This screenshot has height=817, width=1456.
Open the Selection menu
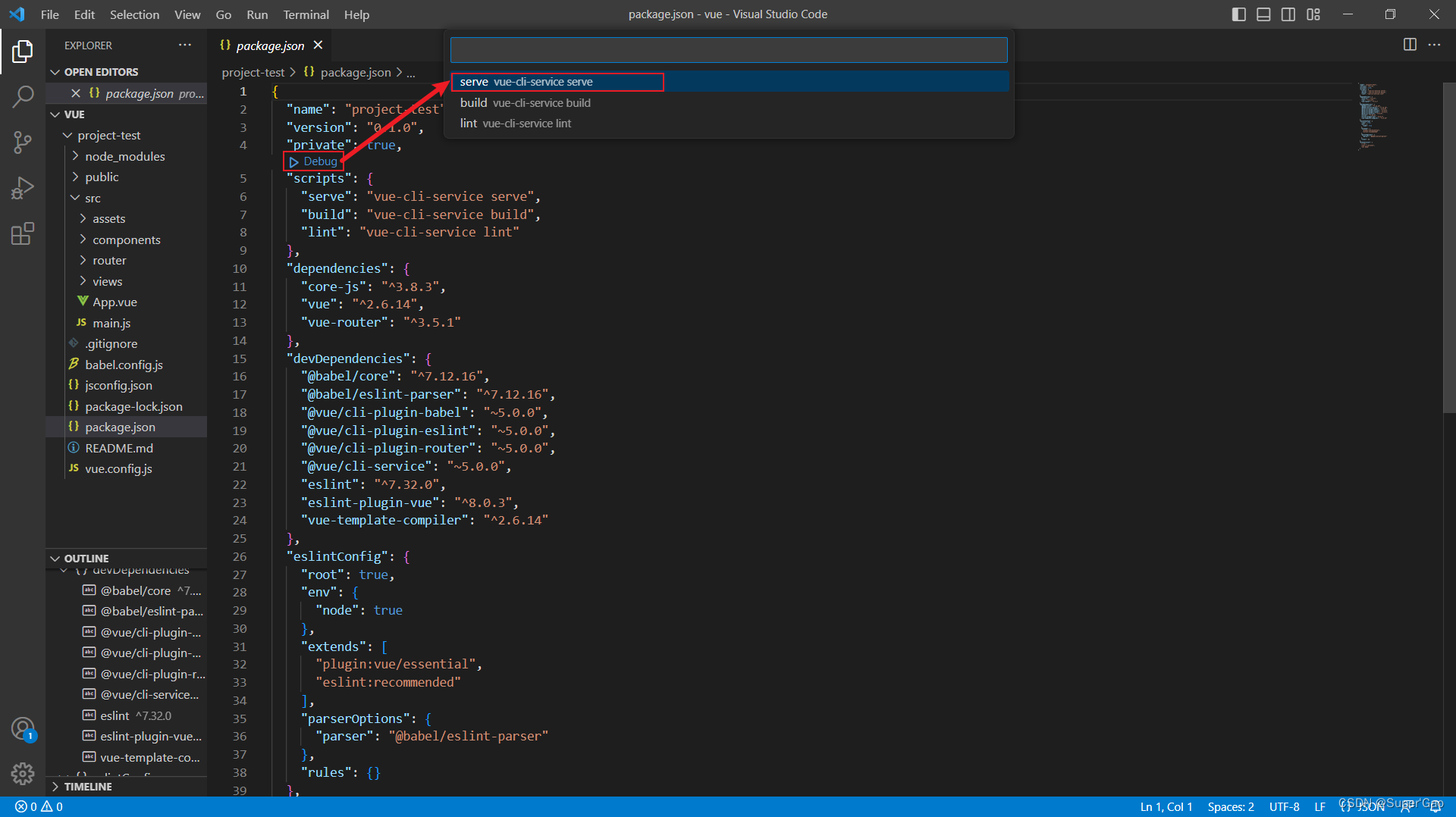pyautogui.click(x=134, y=14)
